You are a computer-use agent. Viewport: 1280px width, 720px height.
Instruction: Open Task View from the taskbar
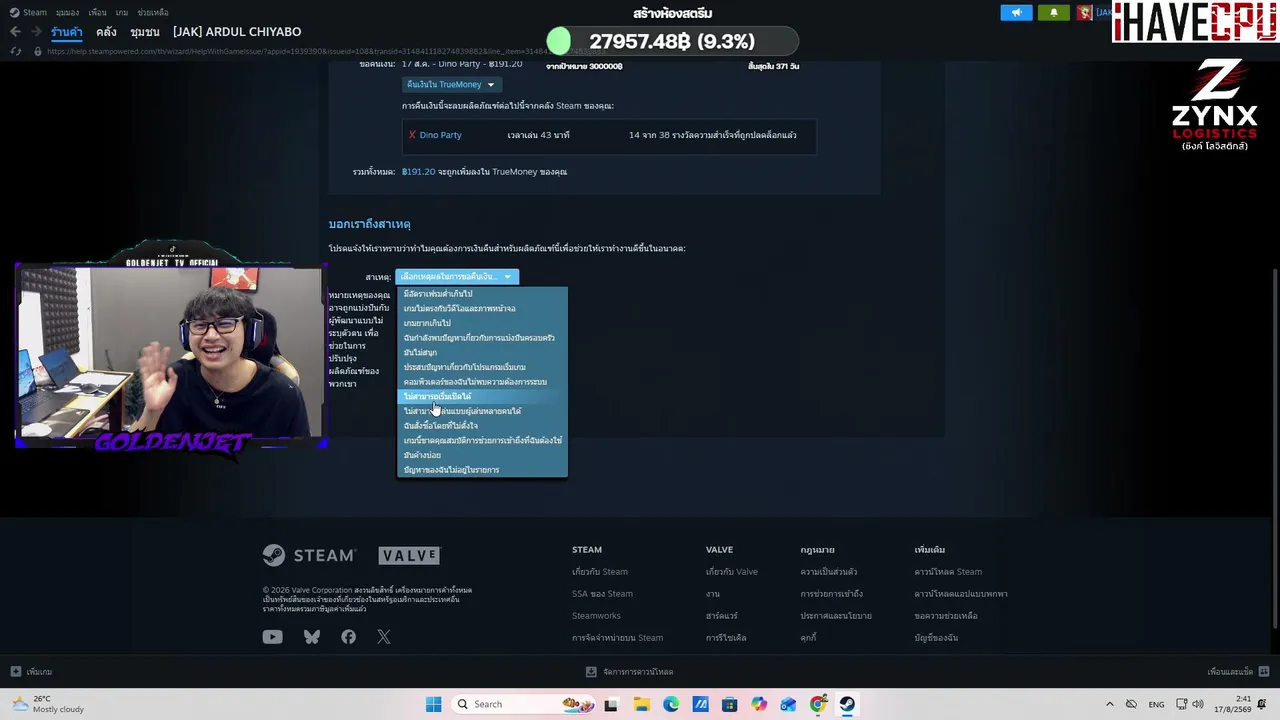pos(611,704)
